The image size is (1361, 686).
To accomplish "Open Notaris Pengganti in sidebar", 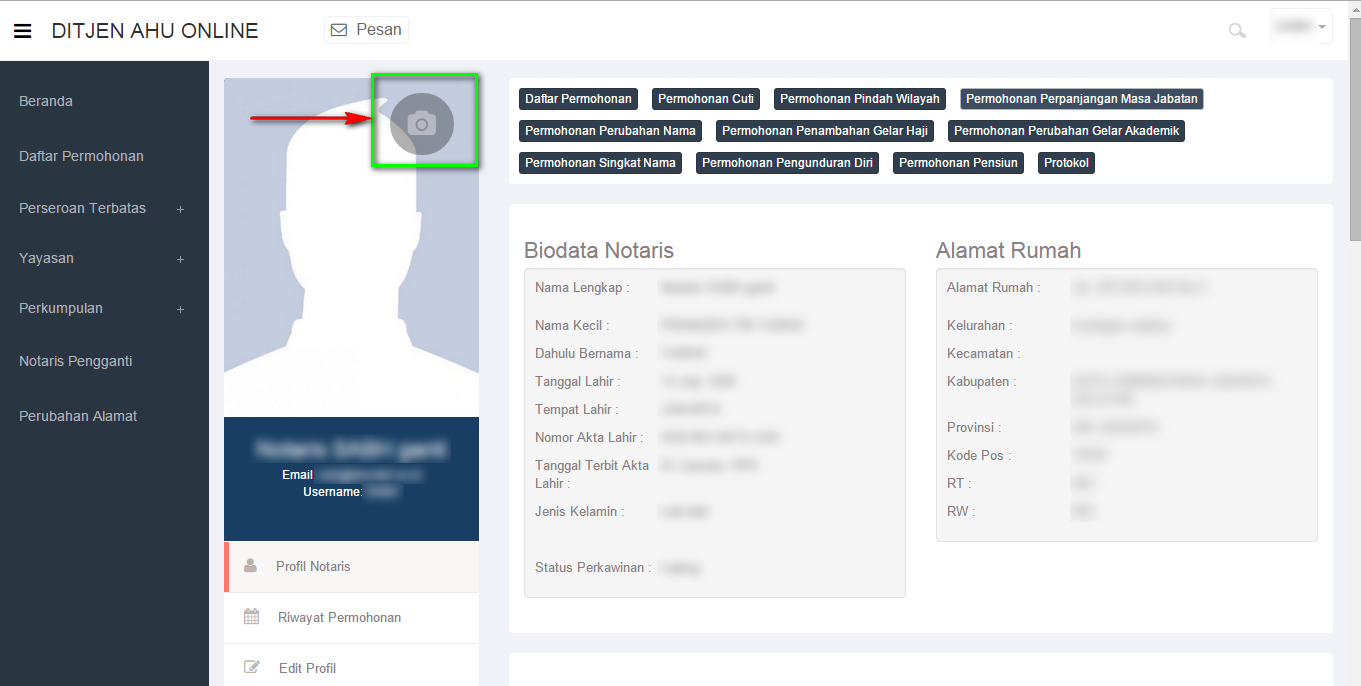I will 76,361.
